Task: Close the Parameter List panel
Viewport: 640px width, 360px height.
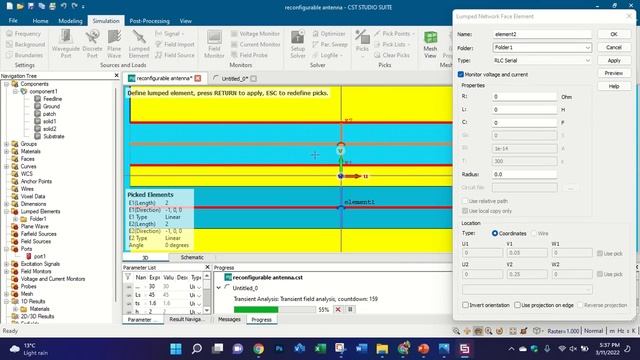Action: point(207,267)
